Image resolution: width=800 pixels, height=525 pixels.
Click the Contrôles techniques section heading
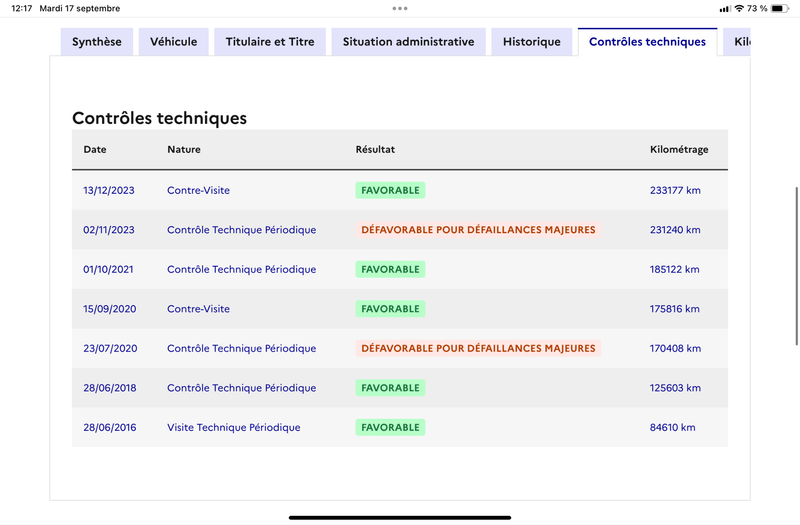[x=159, y=118]
